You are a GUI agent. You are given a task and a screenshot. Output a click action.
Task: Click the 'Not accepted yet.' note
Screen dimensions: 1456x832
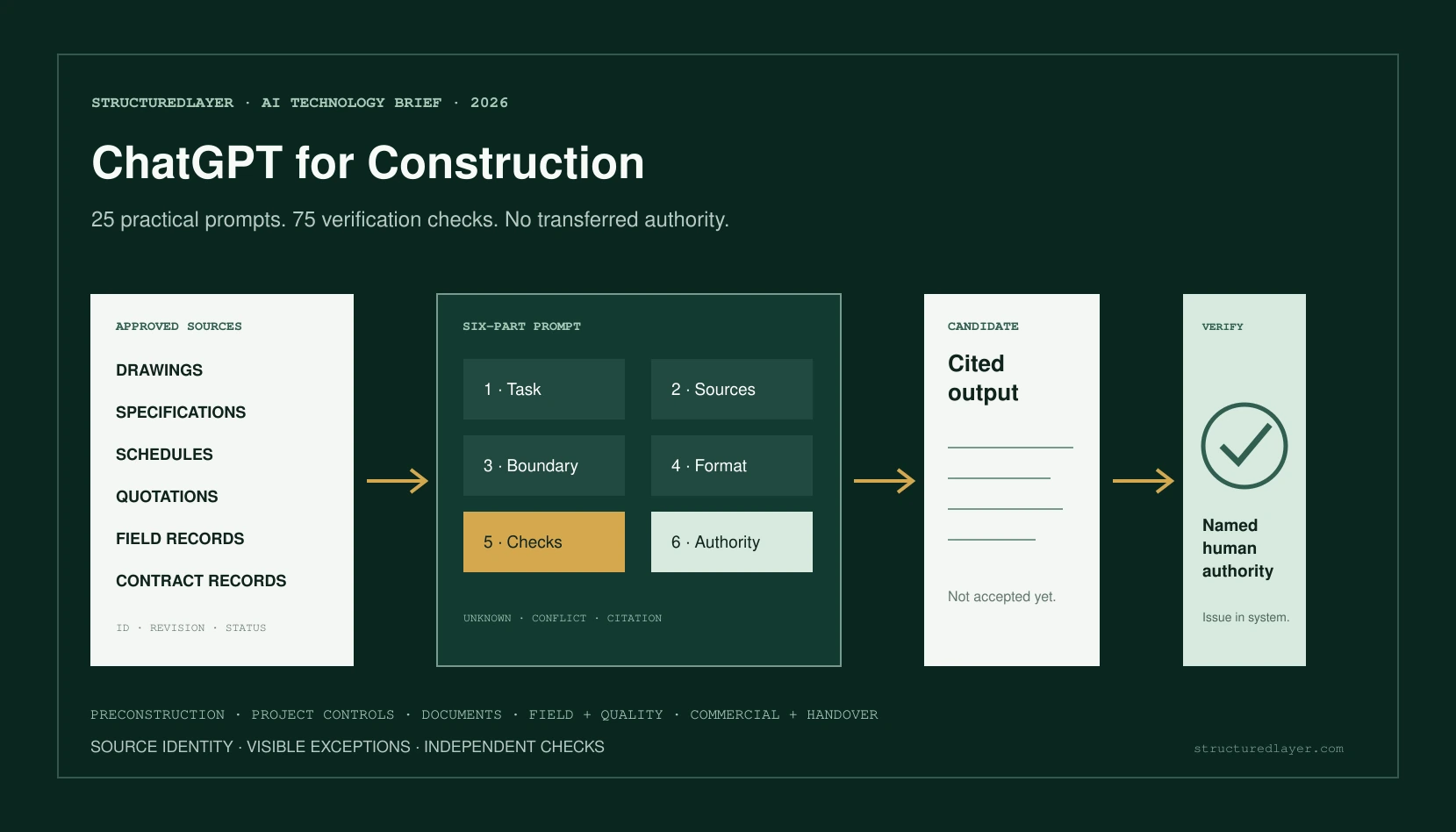1001,597
